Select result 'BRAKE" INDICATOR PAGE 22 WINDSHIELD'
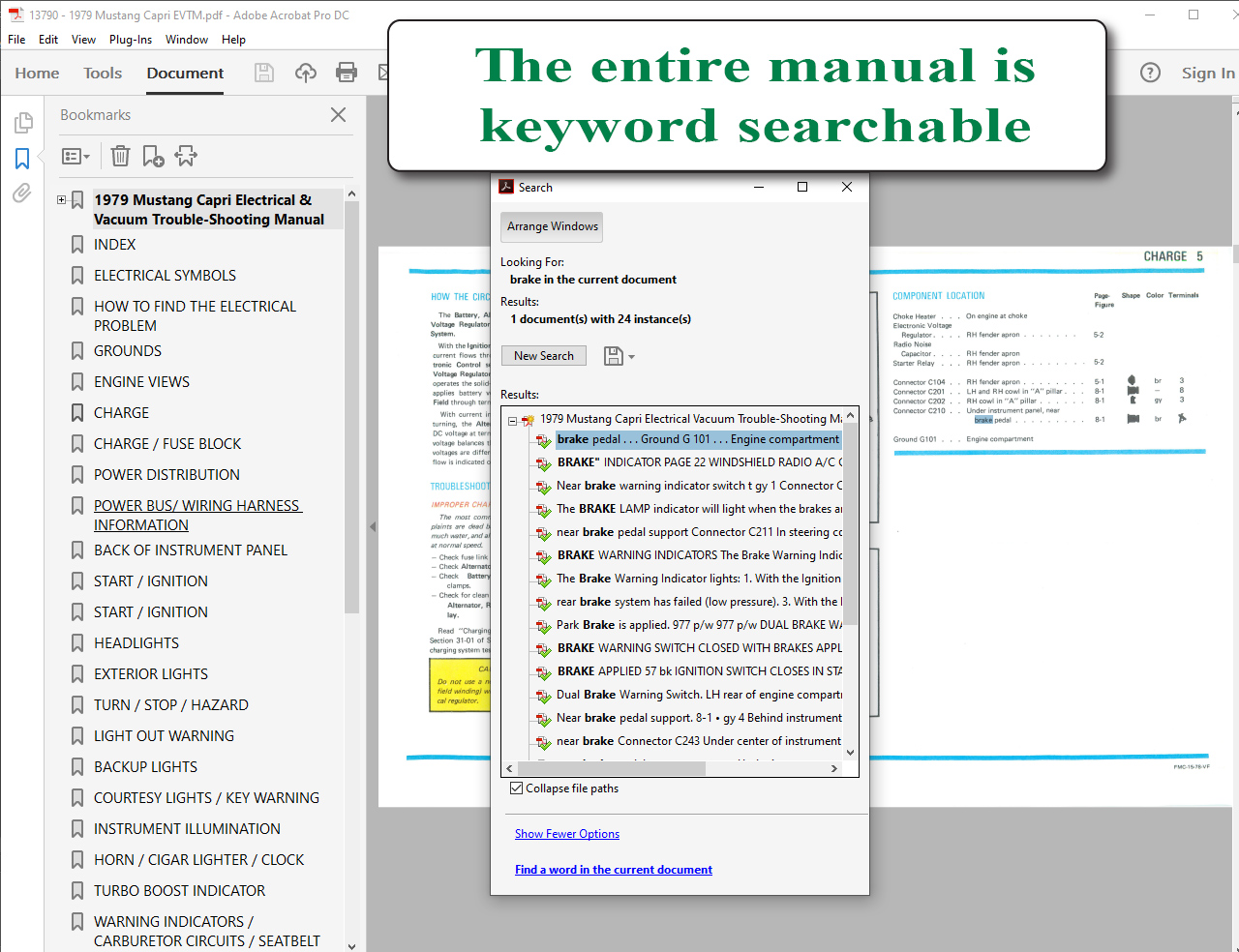The image size is (1239, 952). click(698, 462)
